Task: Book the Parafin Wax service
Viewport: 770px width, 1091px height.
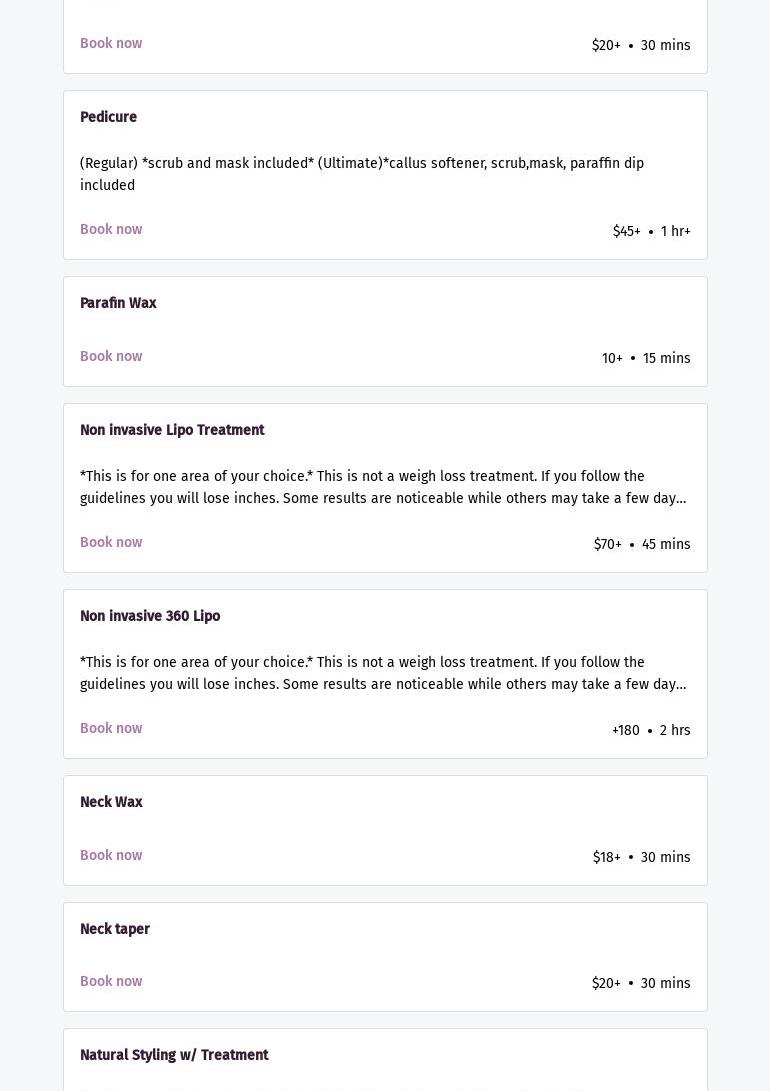Action: pyautogui.click(x=111, y=356)
